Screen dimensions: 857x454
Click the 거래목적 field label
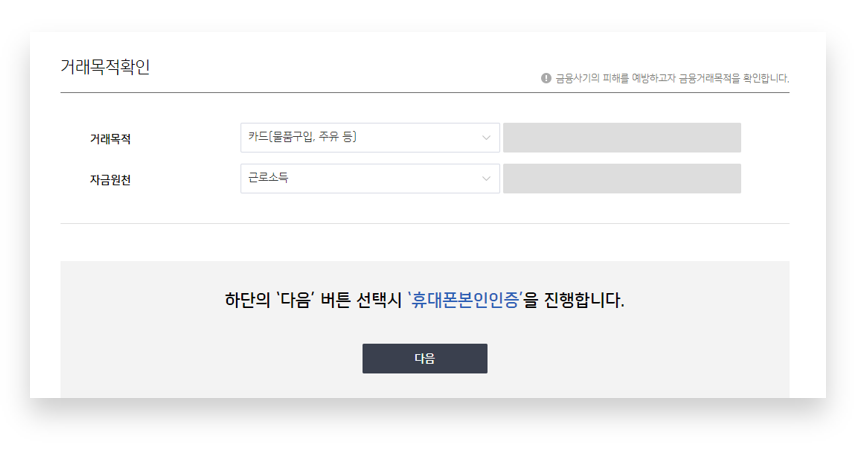pos(110,139)
